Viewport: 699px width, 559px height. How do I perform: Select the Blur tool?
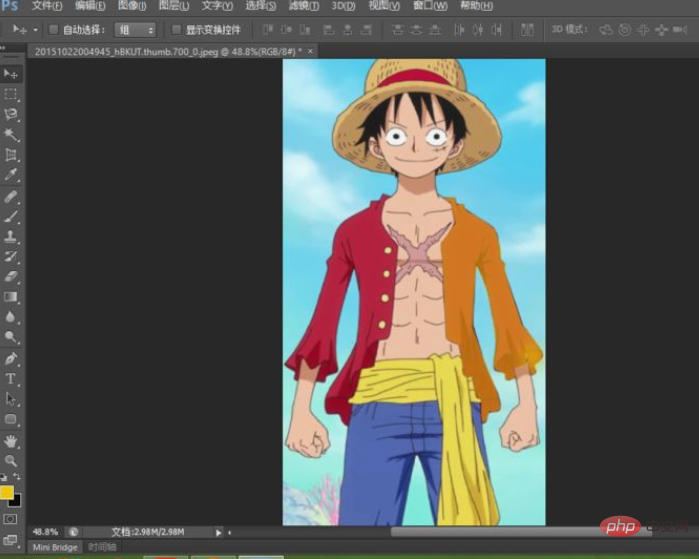pos(10,317)
